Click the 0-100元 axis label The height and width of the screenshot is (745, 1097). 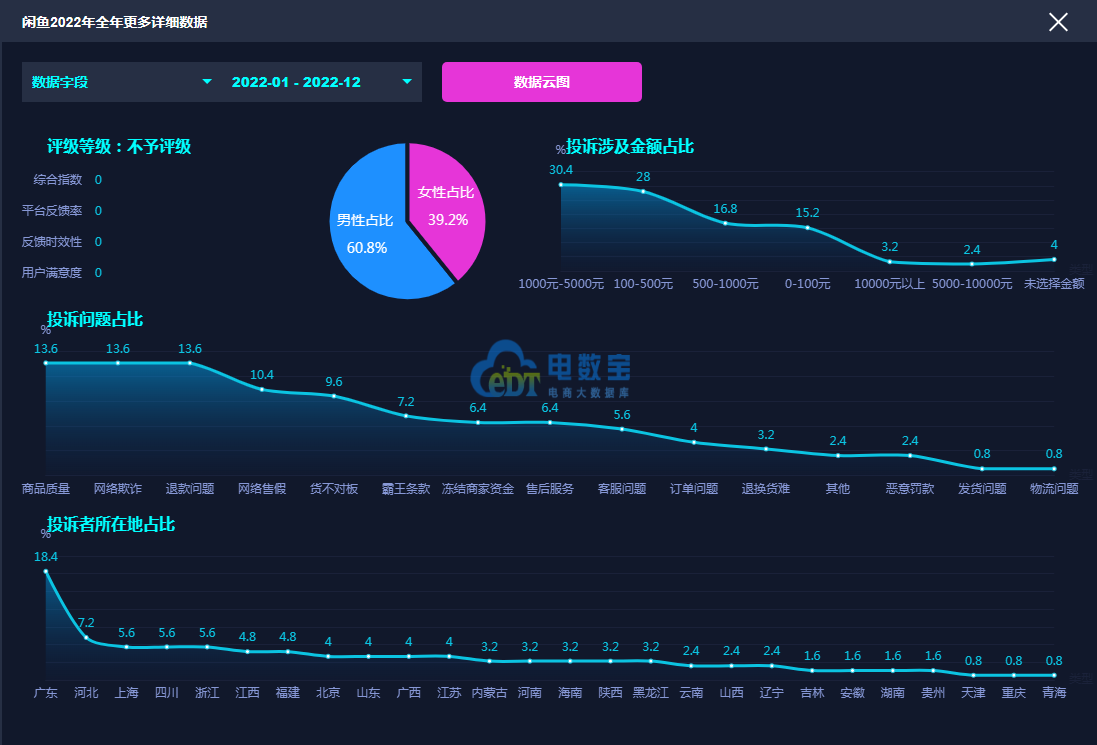807,283
